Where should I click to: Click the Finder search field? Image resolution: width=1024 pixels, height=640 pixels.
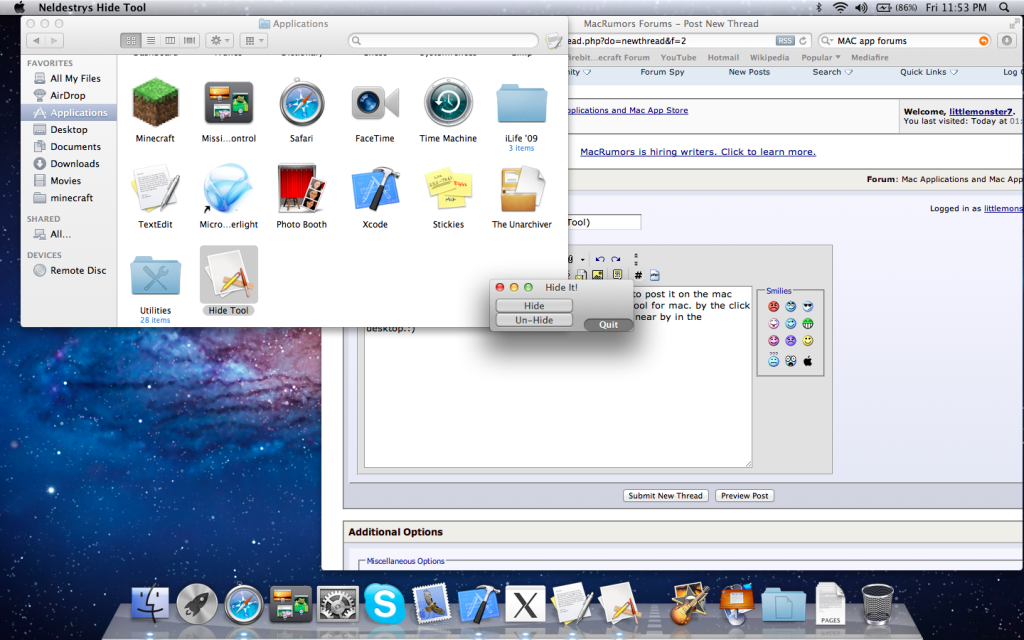[443, 40]
